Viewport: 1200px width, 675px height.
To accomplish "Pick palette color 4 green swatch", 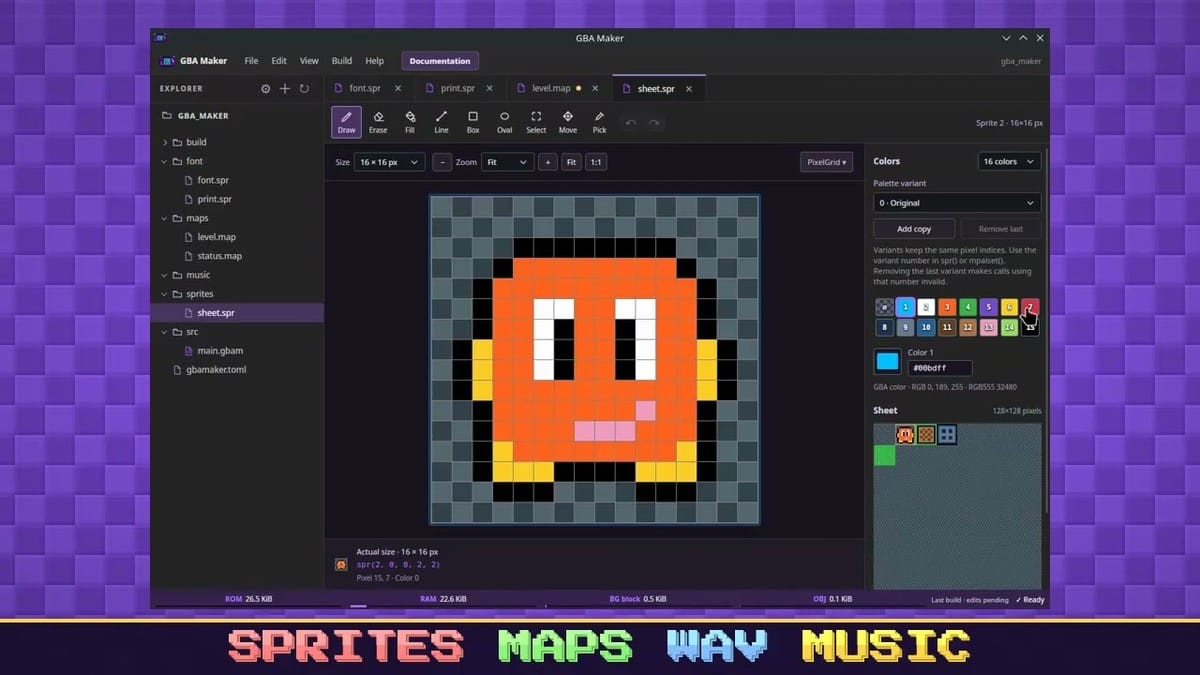I will point(968,307).
